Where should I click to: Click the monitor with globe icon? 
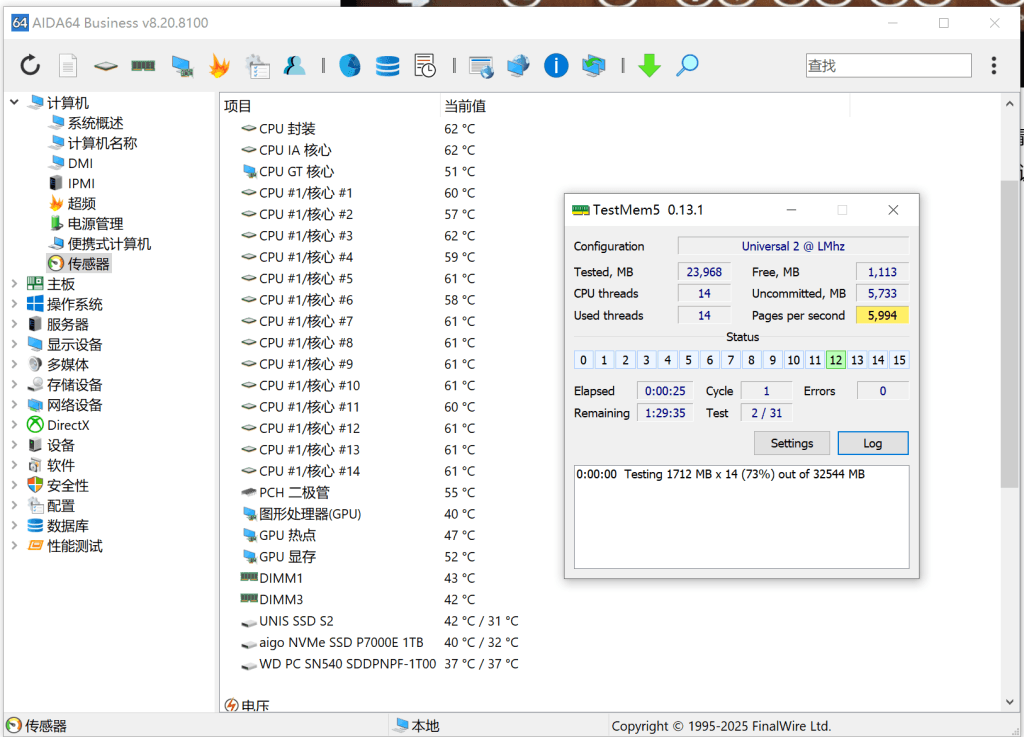[x=519, y=66]
